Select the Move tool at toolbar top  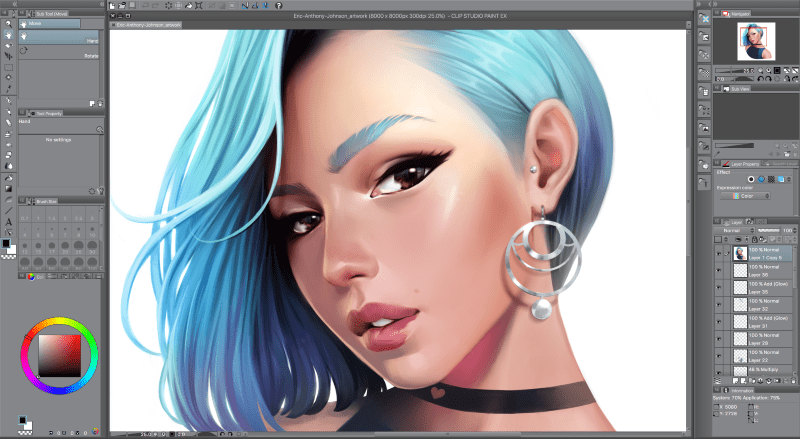pyautogui.click(x=8, y=33)
